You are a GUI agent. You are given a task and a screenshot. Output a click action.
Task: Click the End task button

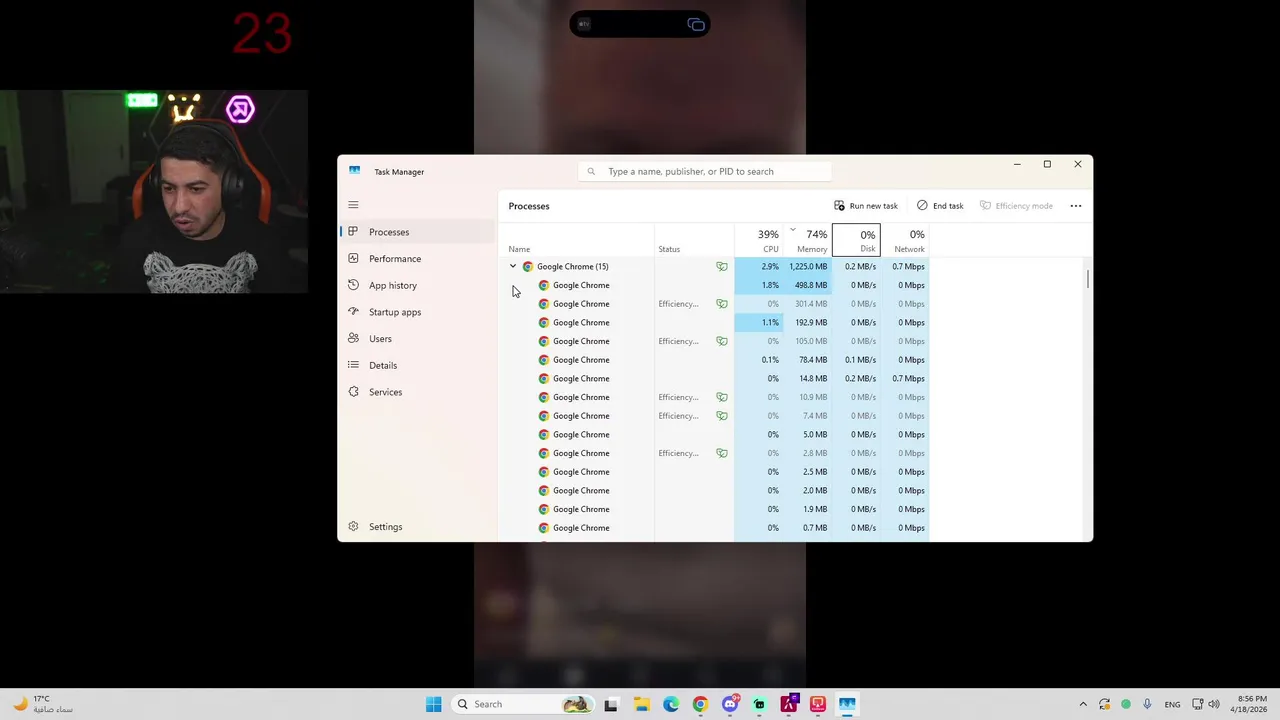click(x=940, y=206)
